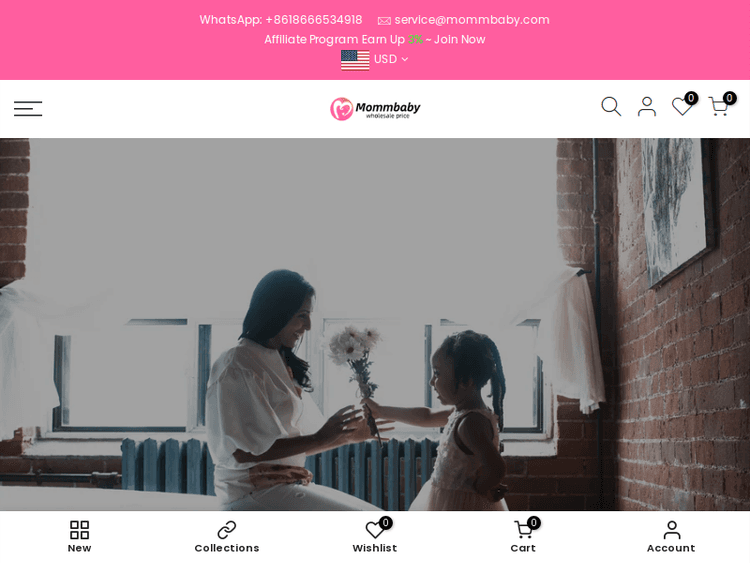Screen dimensions: 750x563
Task: Go to Cart in bottom bar
Action: pyautogui.click(x=523, y=536)
